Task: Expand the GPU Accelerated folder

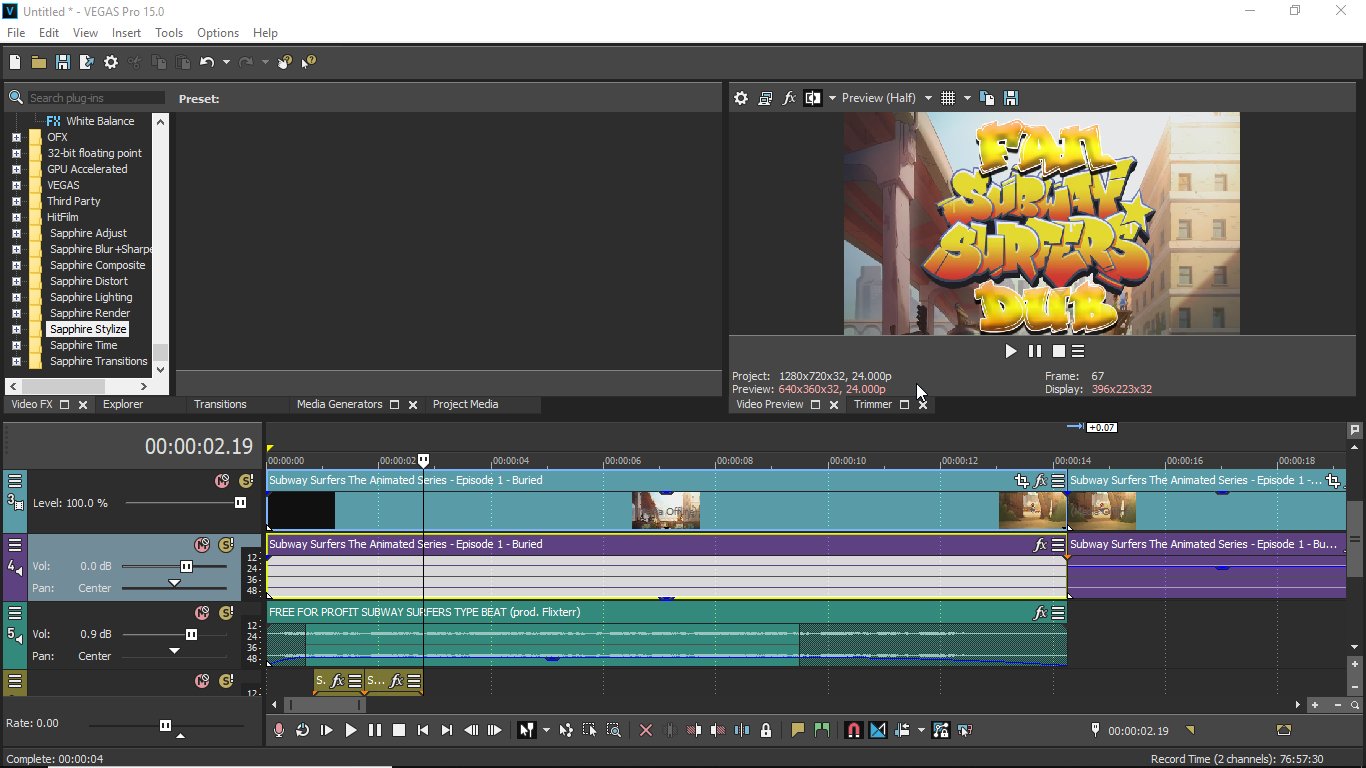Action: tap(16, 169)
